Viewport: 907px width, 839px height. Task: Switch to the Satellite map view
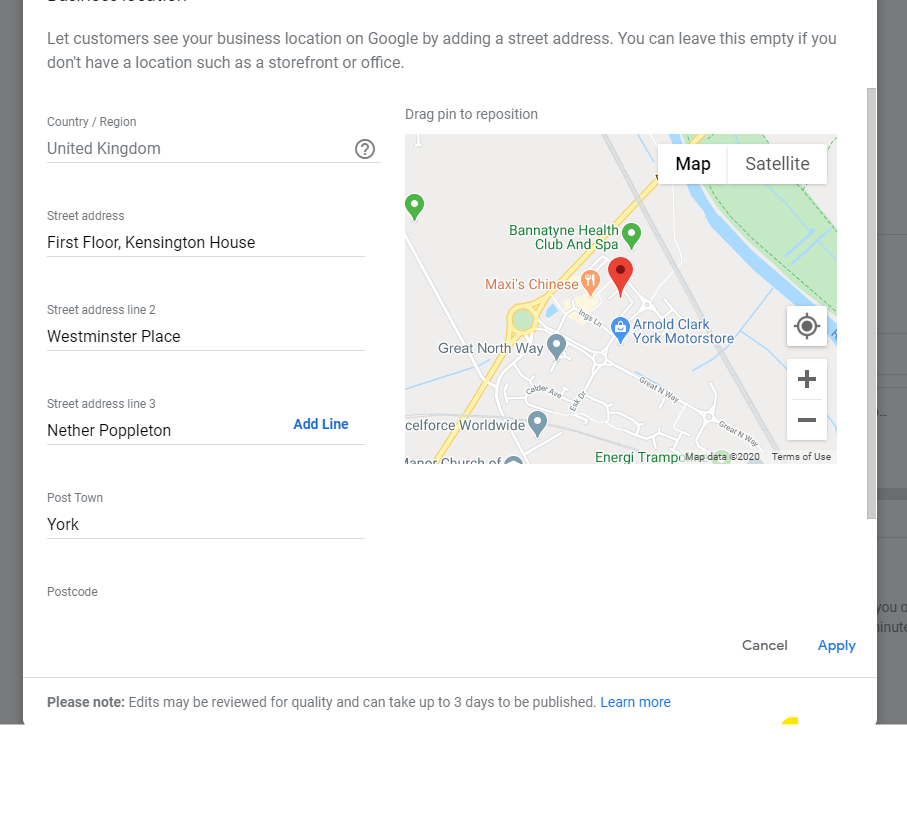coord(777,164)
